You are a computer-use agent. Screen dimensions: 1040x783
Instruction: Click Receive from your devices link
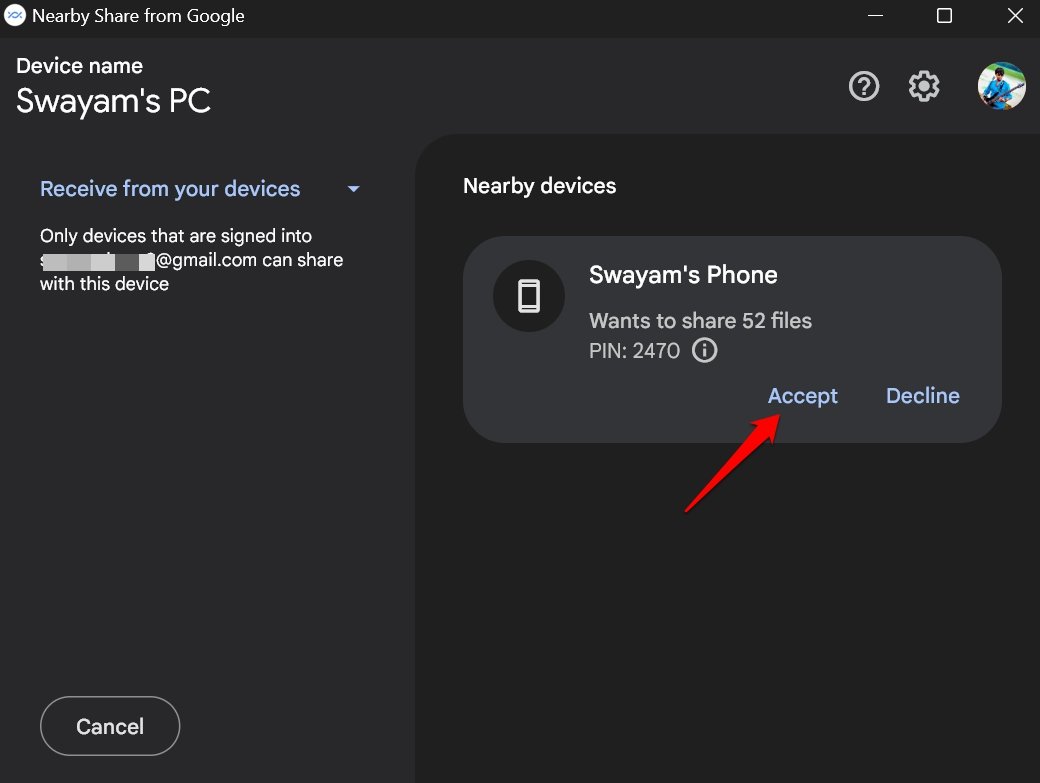(170, 188)
